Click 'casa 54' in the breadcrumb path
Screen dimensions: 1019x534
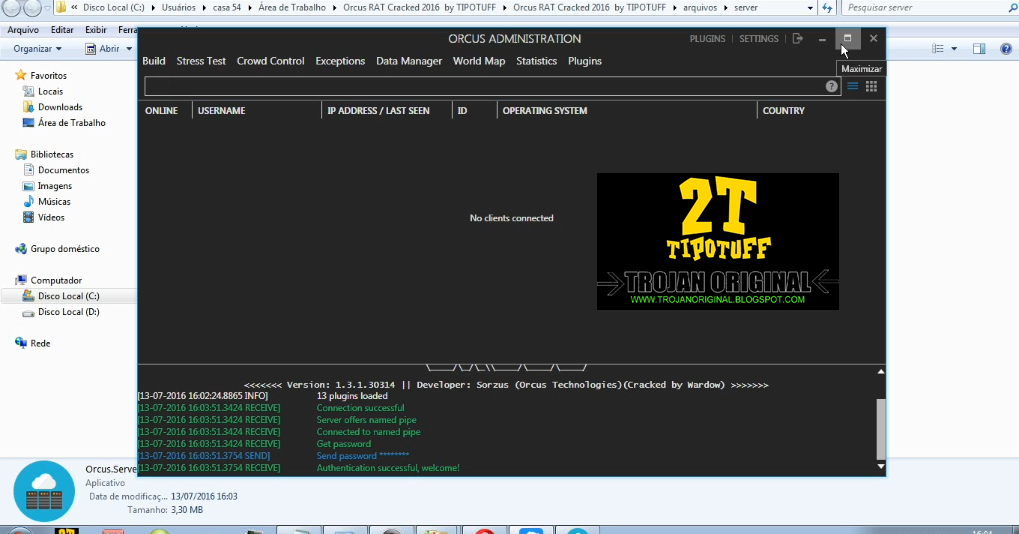pyautogui.click(x=227, y=8)
